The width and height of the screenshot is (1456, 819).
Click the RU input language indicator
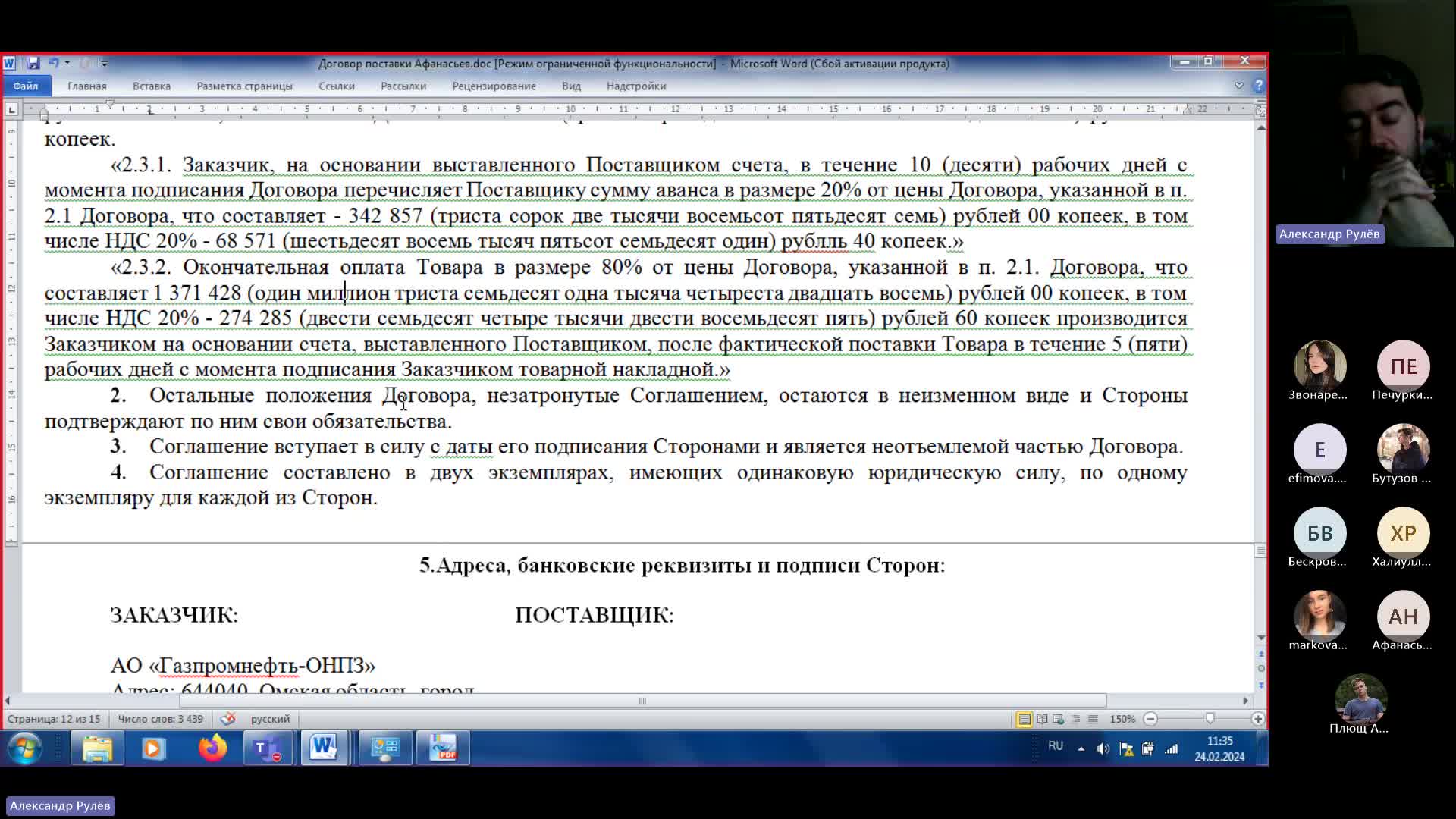point(1056,746)
